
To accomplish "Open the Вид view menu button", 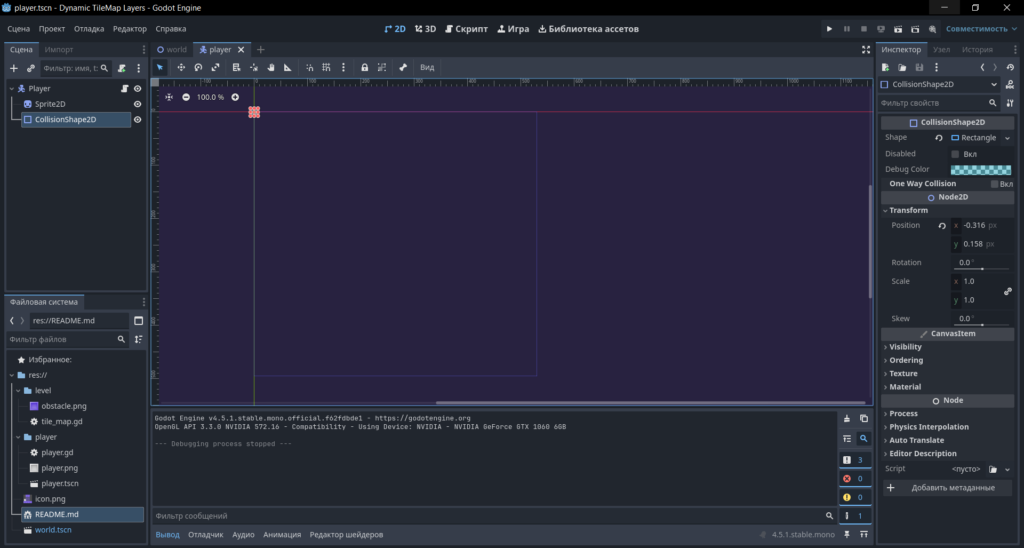I will coord(427,67).
